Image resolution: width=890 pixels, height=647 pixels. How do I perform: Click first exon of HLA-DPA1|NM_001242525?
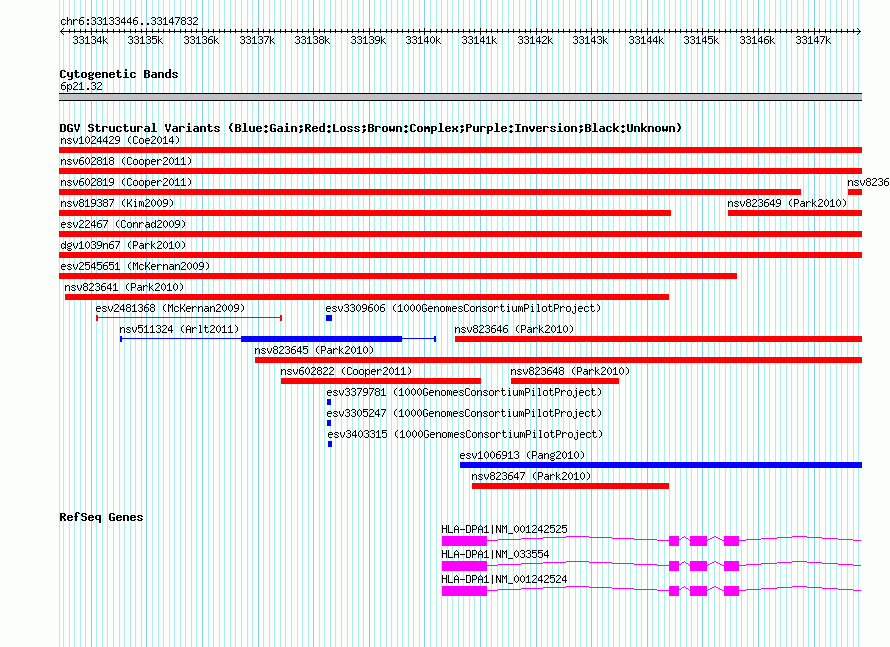(x=464, y=541)
